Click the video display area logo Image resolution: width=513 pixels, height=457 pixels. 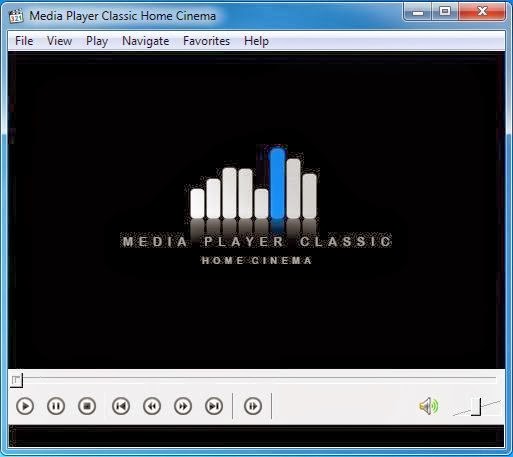coord(256,205)
